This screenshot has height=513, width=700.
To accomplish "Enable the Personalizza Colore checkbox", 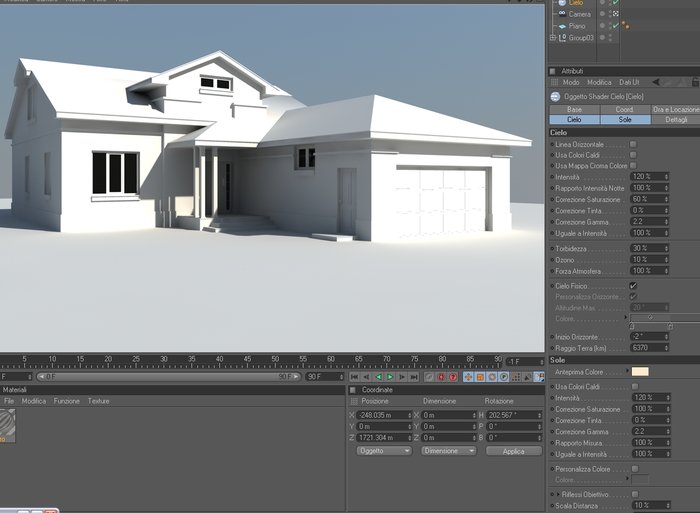I will coord(635,469).
